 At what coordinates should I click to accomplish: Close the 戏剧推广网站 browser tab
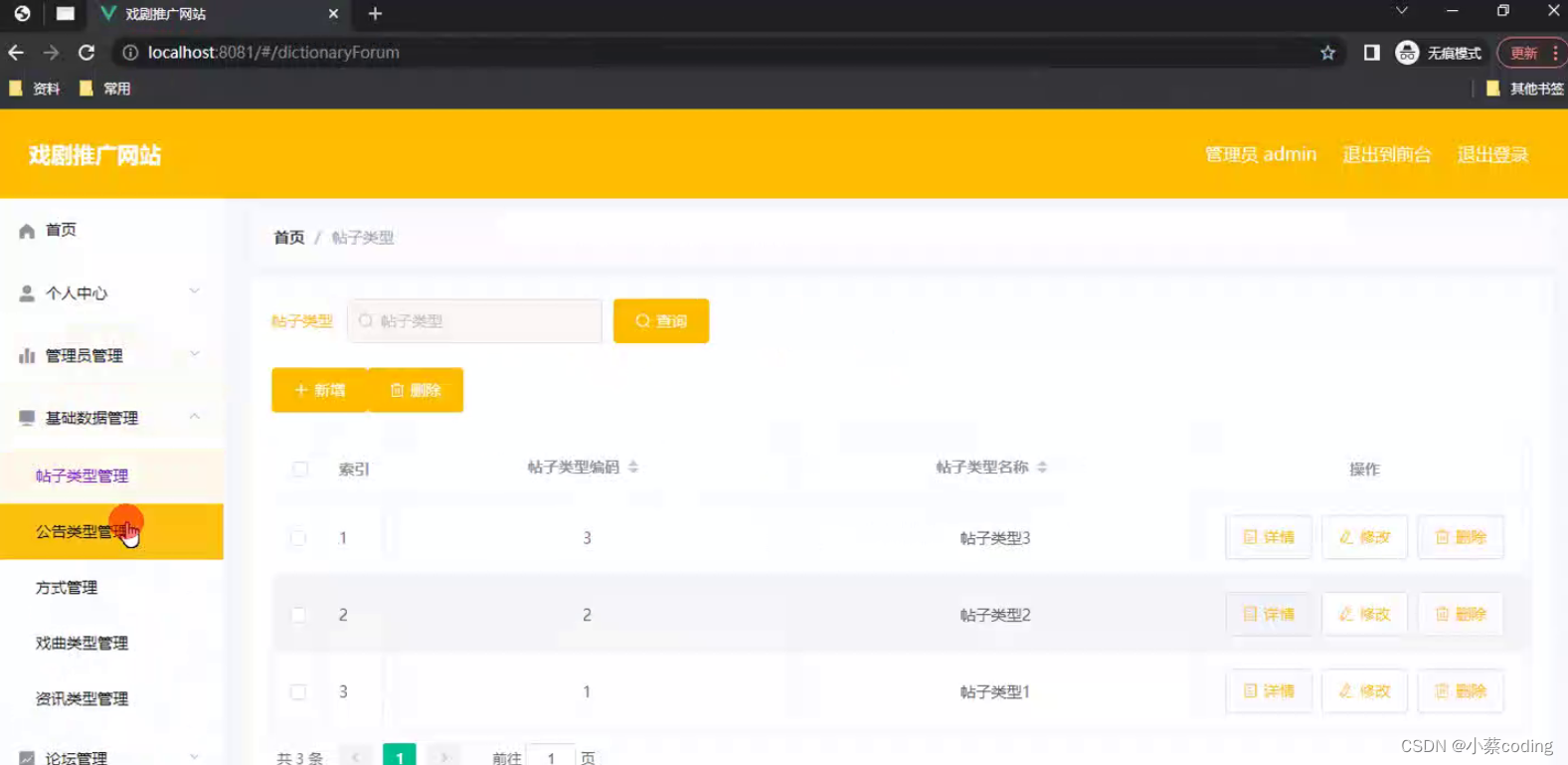pos(333,14)
